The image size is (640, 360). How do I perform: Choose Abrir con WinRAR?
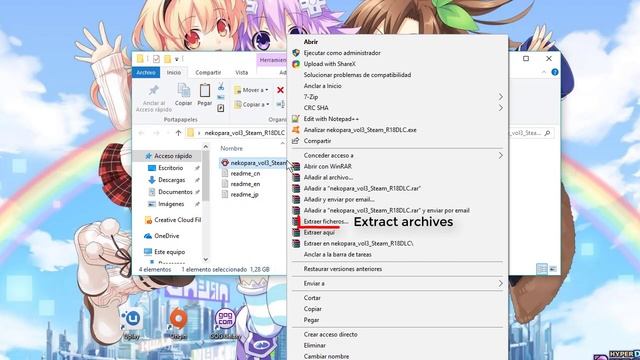[327, 167]
